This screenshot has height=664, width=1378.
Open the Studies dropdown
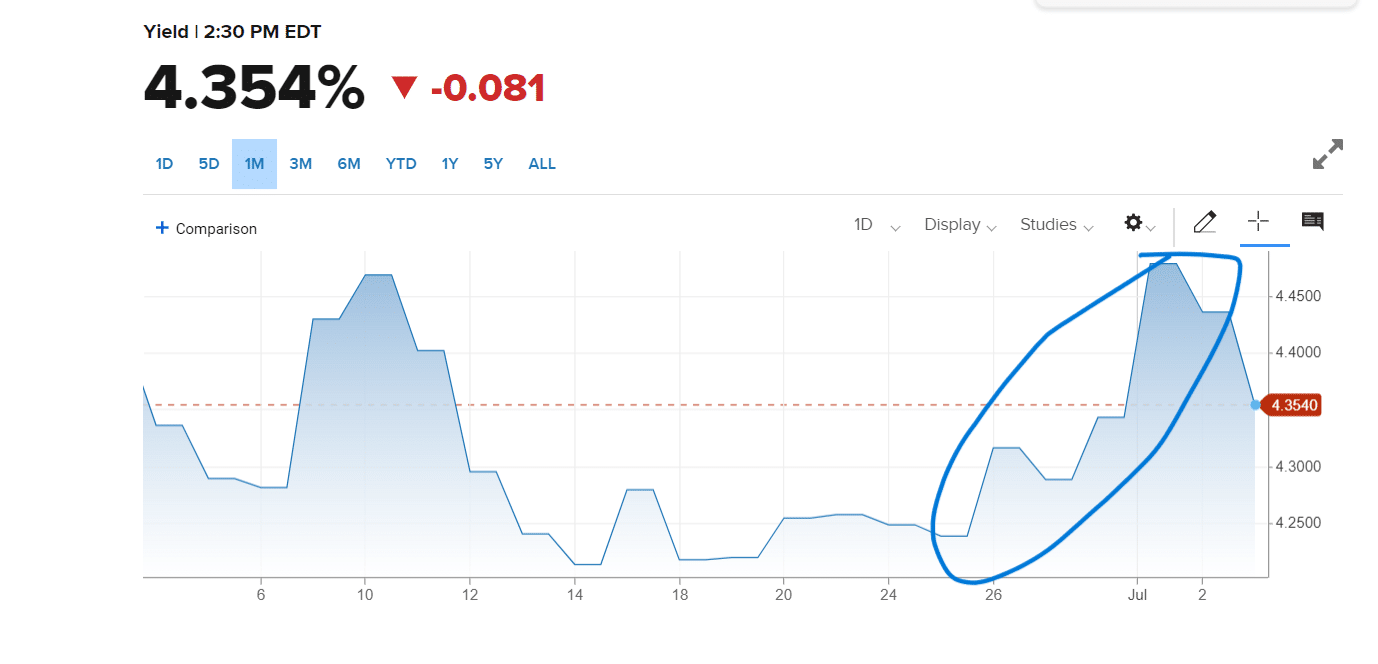coord(1056,225)
